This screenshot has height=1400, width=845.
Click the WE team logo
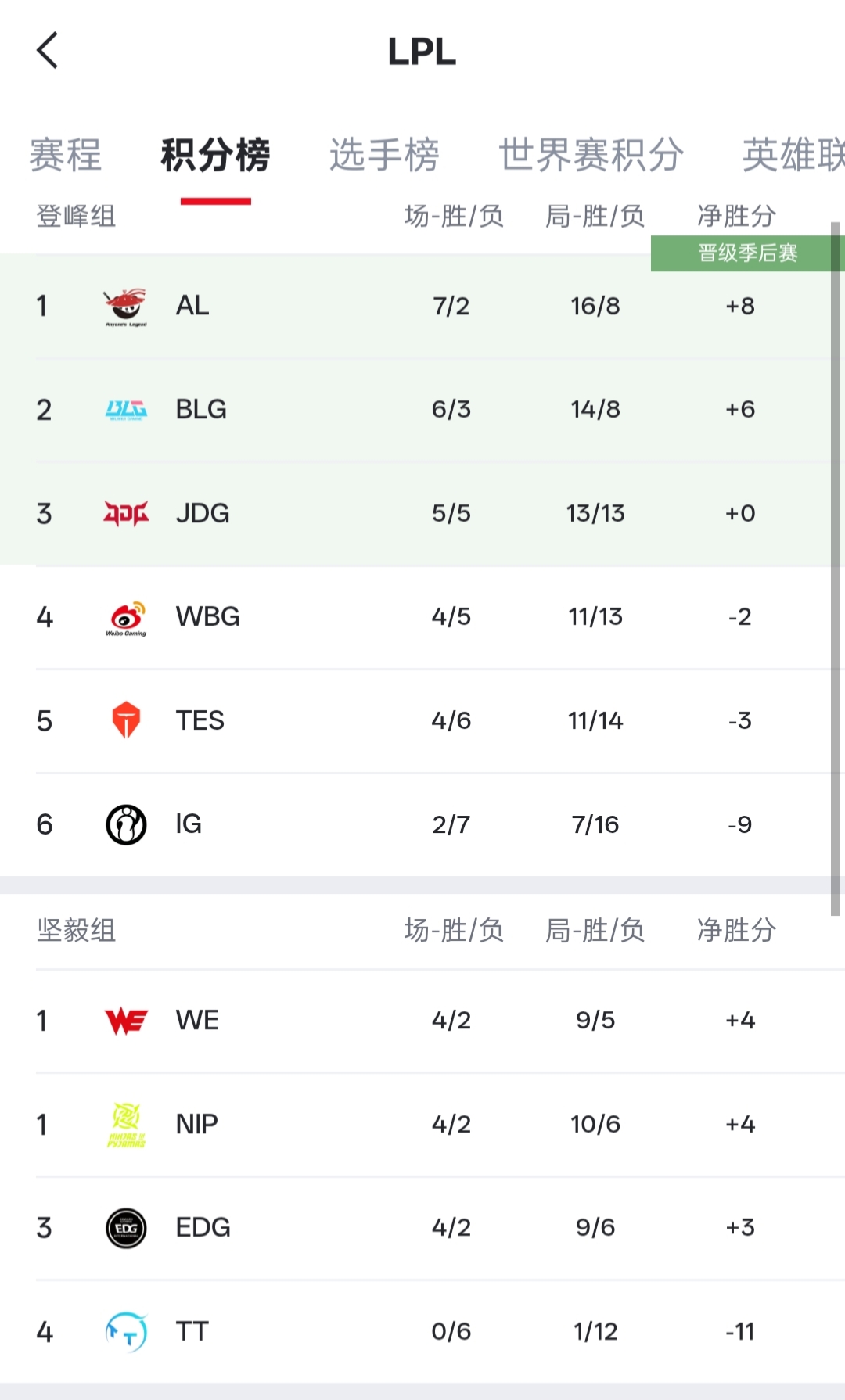(x=125, y=1021)
